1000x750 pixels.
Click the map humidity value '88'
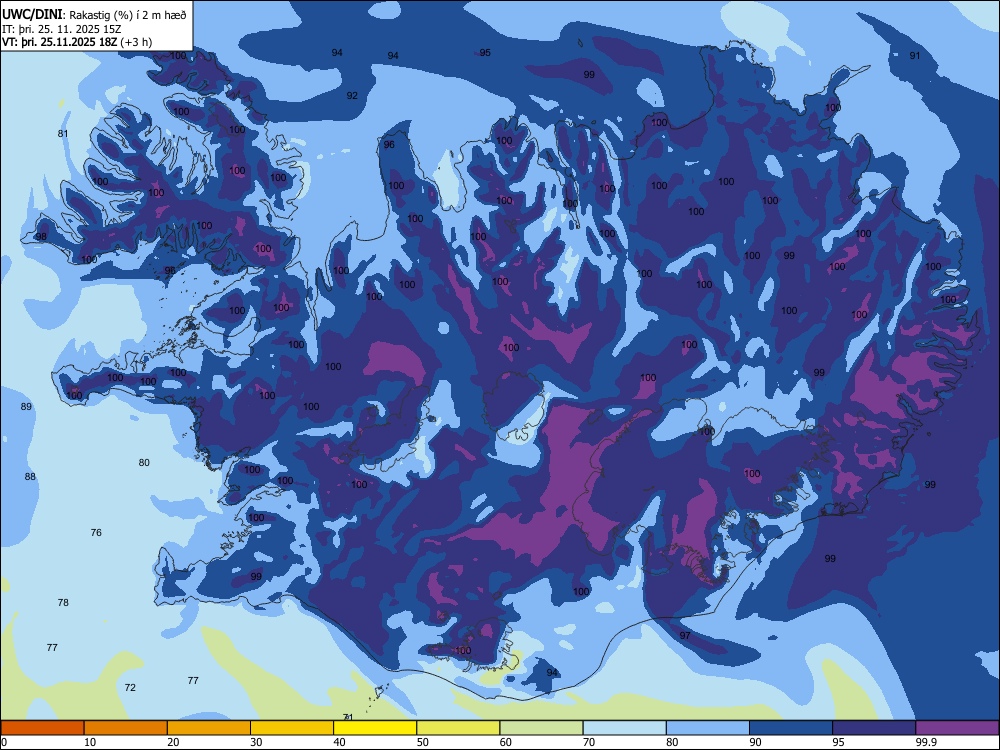pos(30,476)
